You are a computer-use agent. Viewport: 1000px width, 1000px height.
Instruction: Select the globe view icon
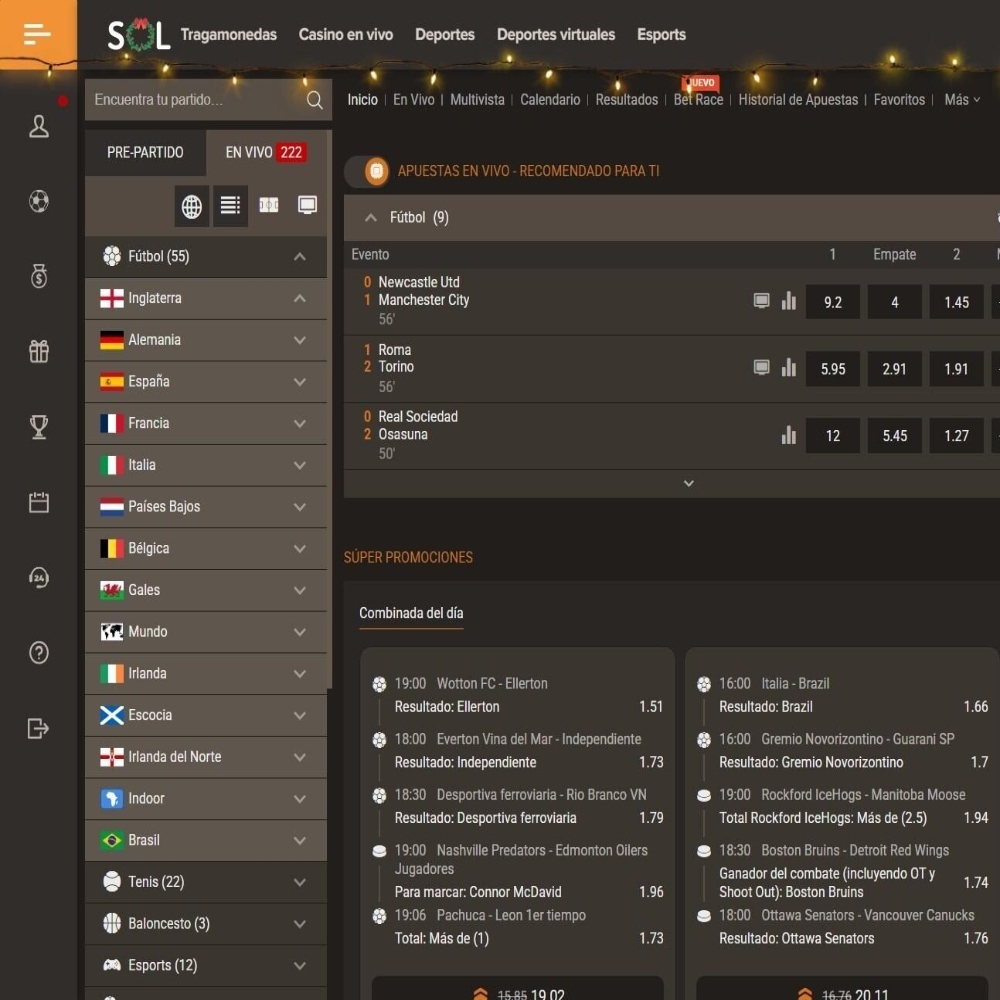[x=192, y=206]
